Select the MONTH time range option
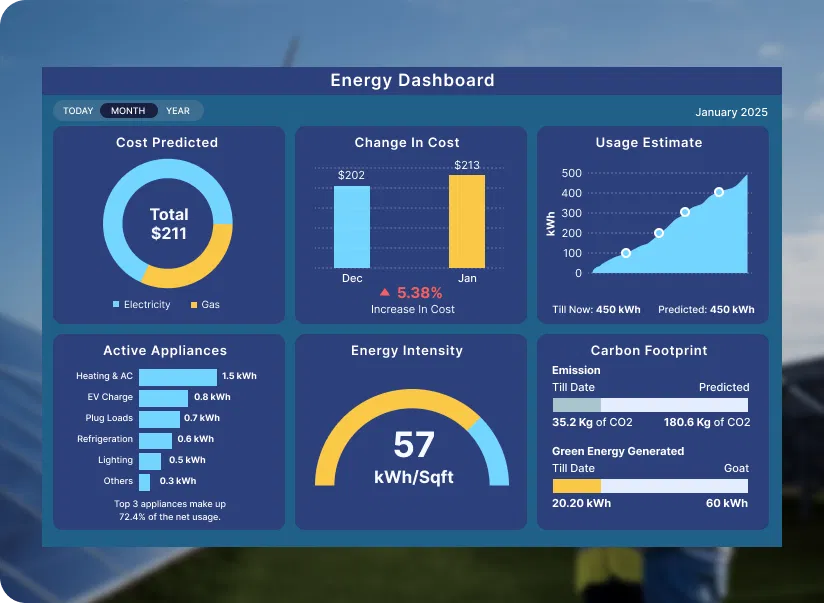 pyautogui.click(x=128, y=111)
